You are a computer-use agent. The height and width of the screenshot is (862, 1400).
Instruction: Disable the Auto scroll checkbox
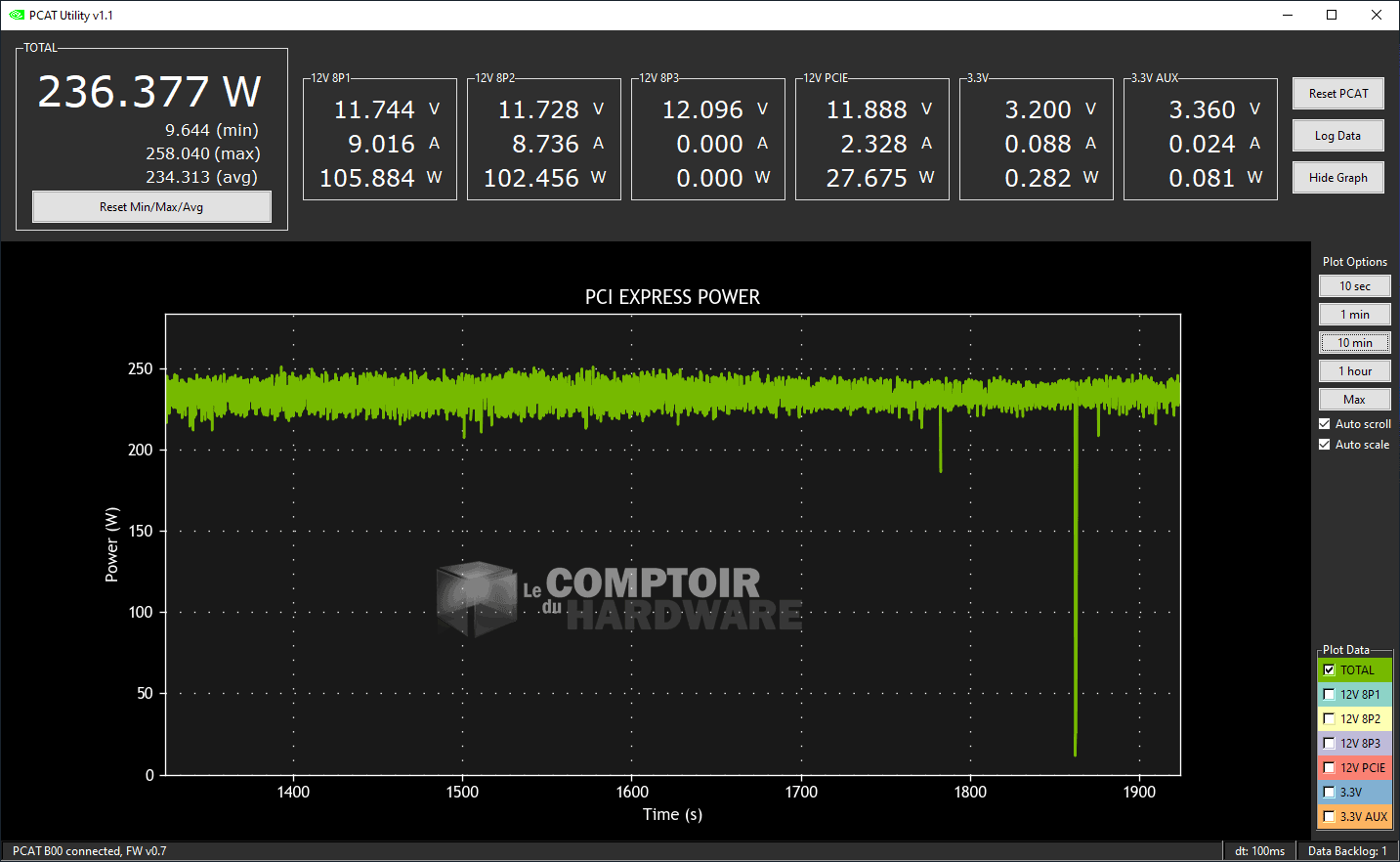1325,424
